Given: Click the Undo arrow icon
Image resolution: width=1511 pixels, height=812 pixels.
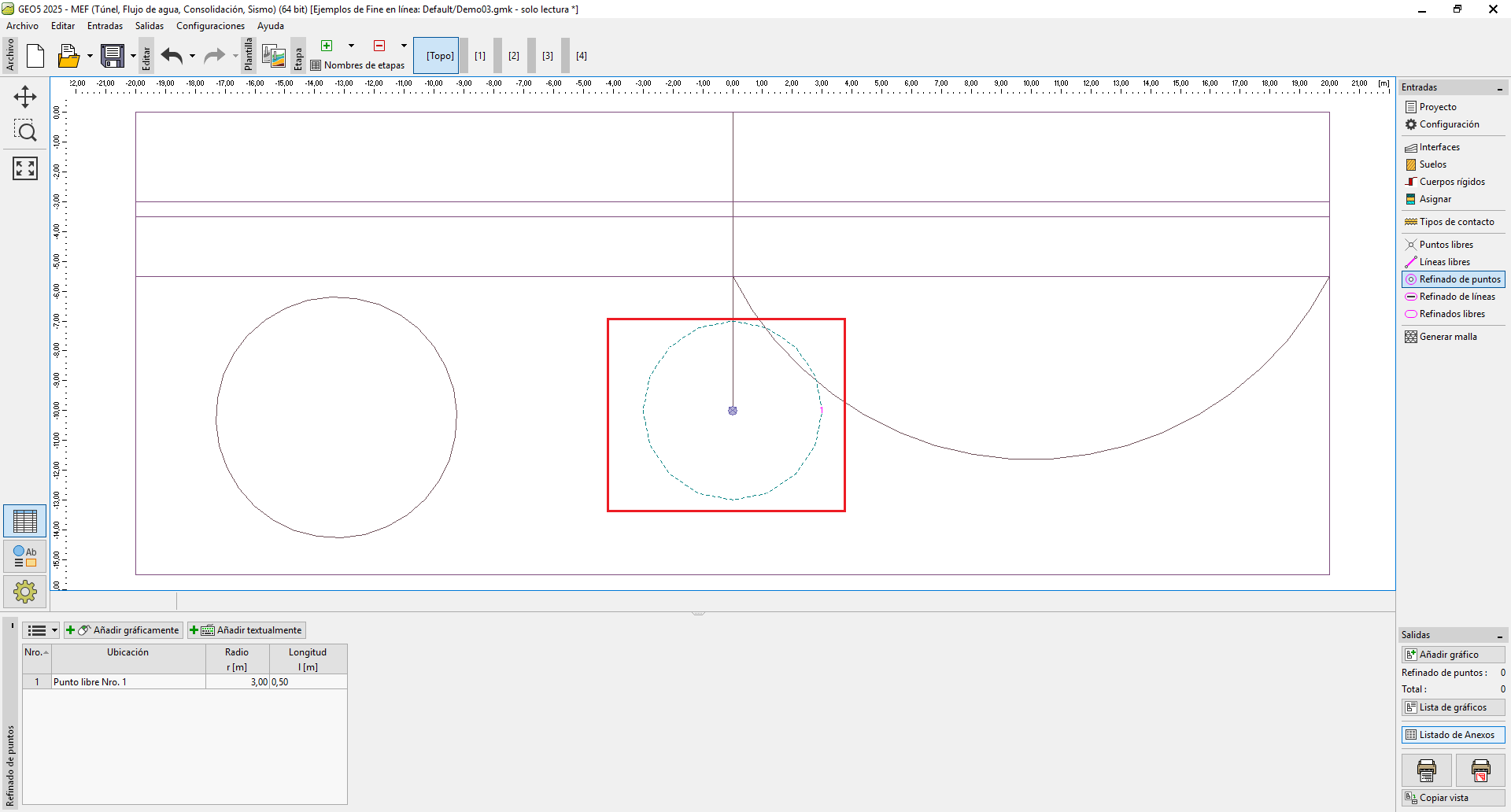Looking at the screenshot, I should [172, 56].
